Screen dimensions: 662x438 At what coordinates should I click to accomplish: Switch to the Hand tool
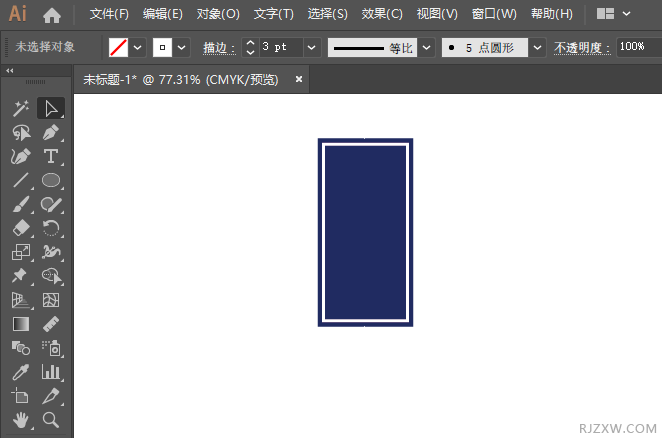click(20, 420)
